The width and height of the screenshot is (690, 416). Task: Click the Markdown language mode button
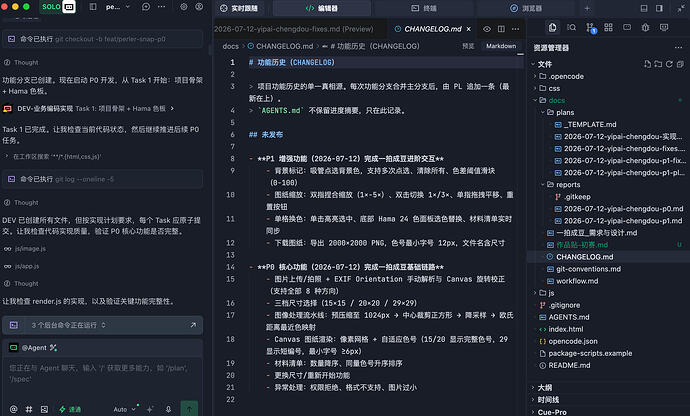pos(501,46)
